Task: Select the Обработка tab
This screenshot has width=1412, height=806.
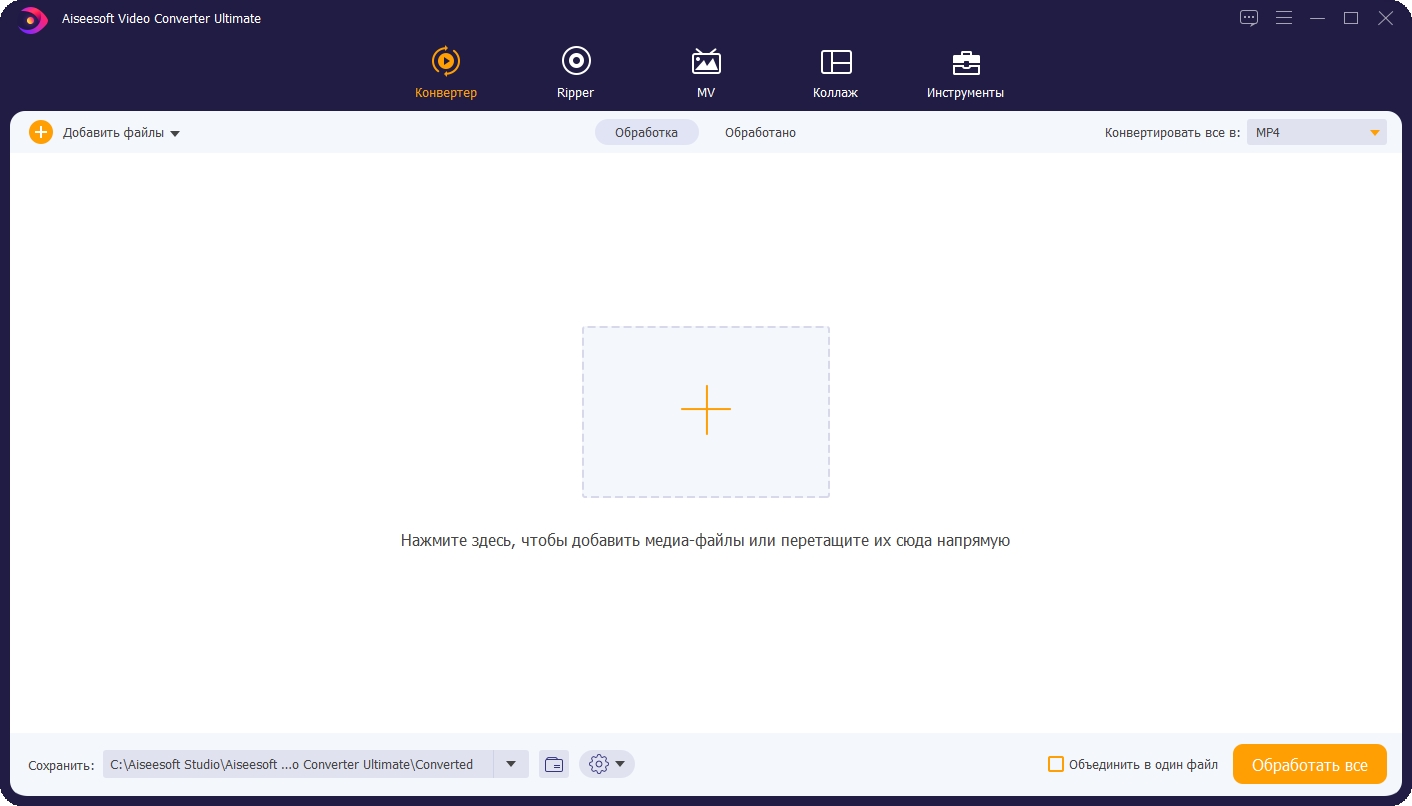Action: tap(646, 133)
